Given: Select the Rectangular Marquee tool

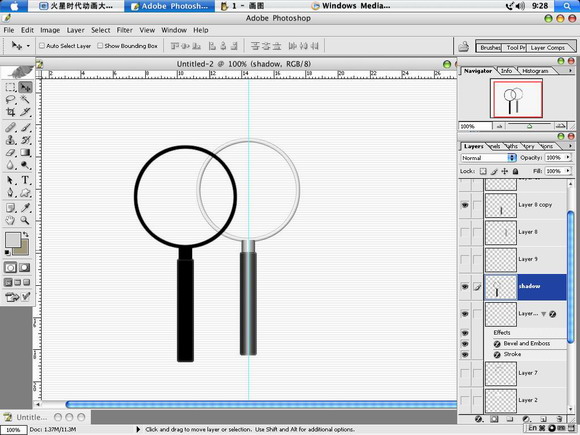Looking at the screenshot, I should (10, 87).
